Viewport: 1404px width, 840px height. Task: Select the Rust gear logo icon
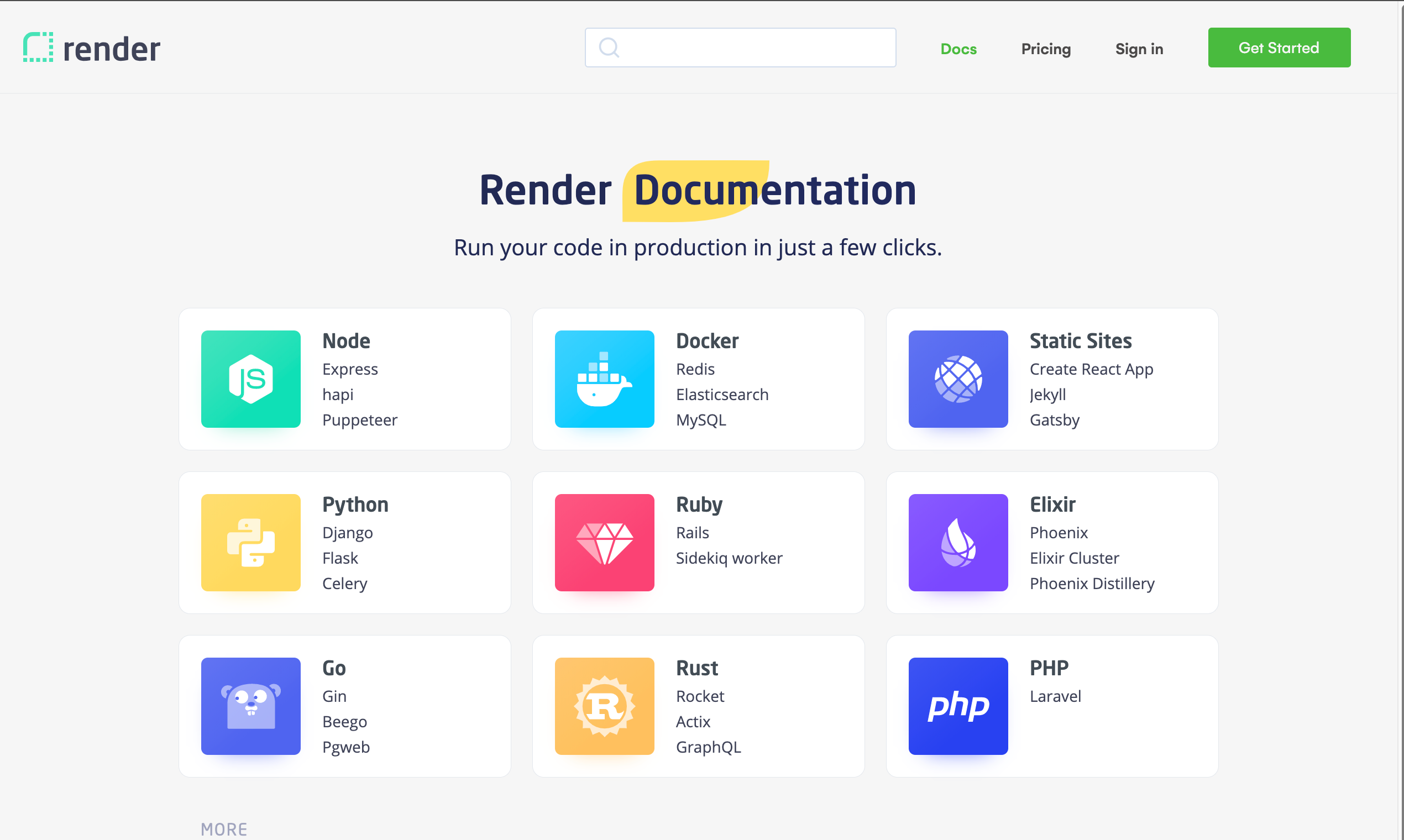(x=604, y=705)
